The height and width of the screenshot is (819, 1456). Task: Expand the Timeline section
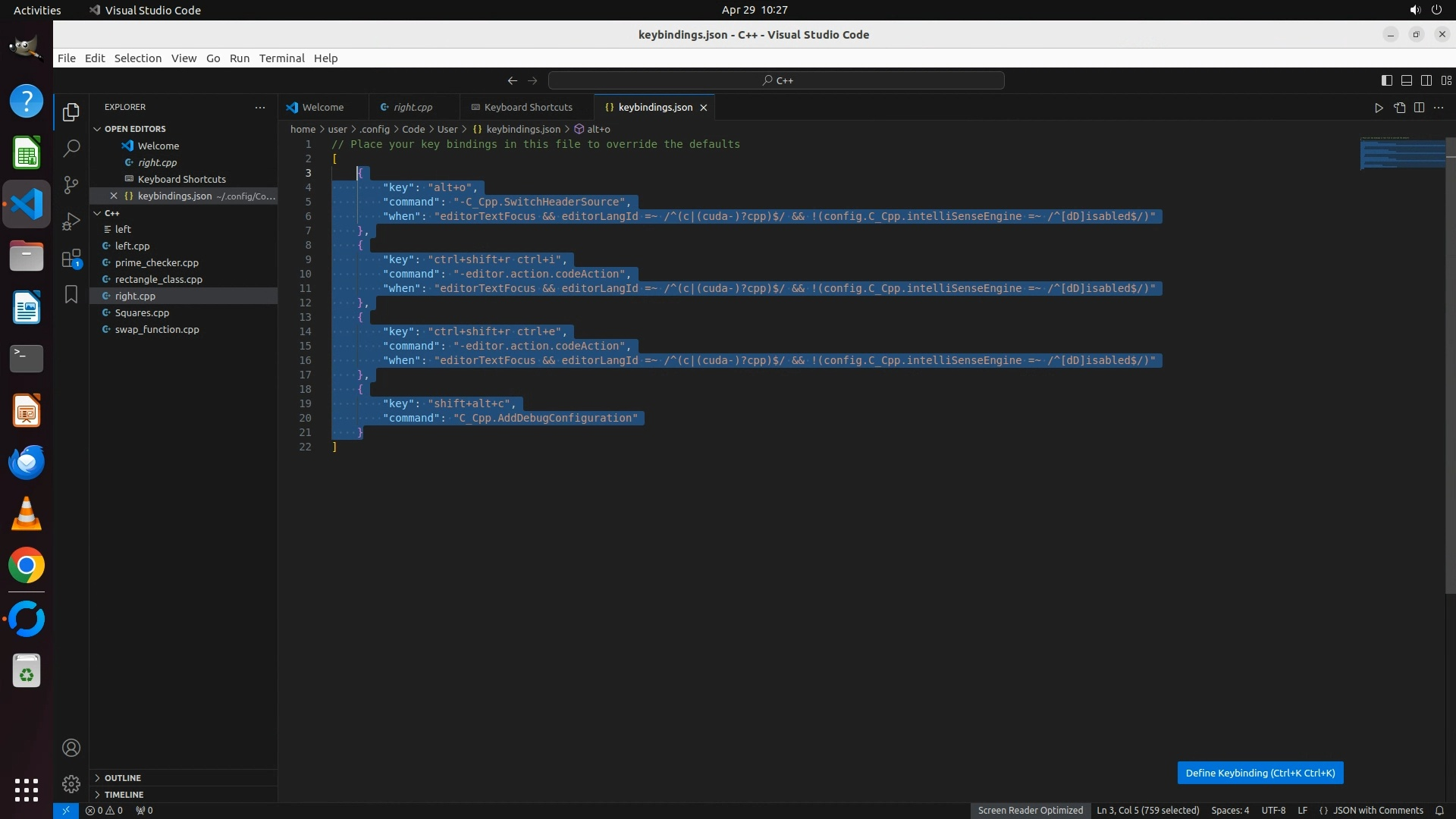tap(124, 795)
